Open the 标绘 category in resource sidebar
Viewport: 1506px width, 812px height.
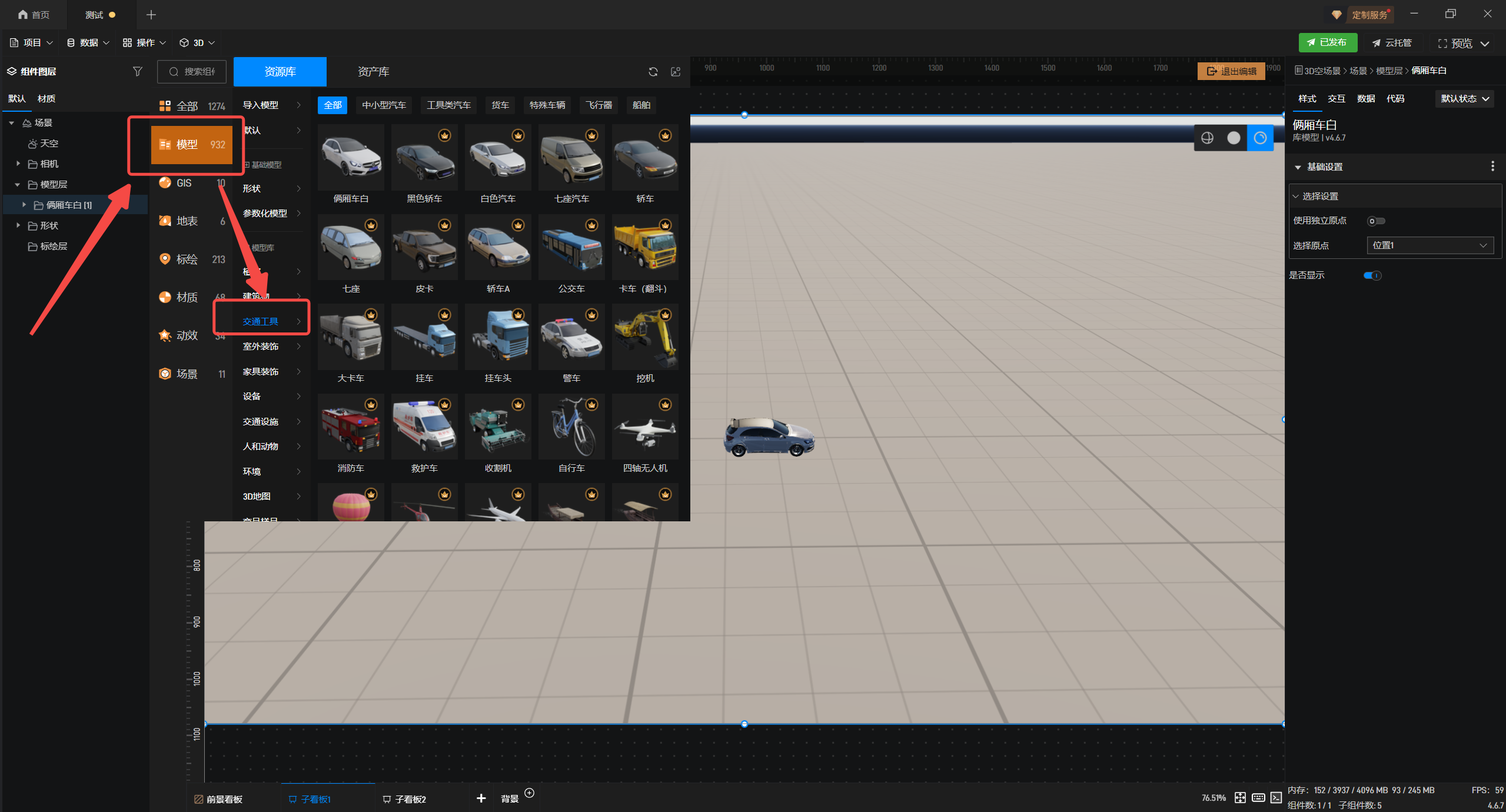[x=187, y=259]
